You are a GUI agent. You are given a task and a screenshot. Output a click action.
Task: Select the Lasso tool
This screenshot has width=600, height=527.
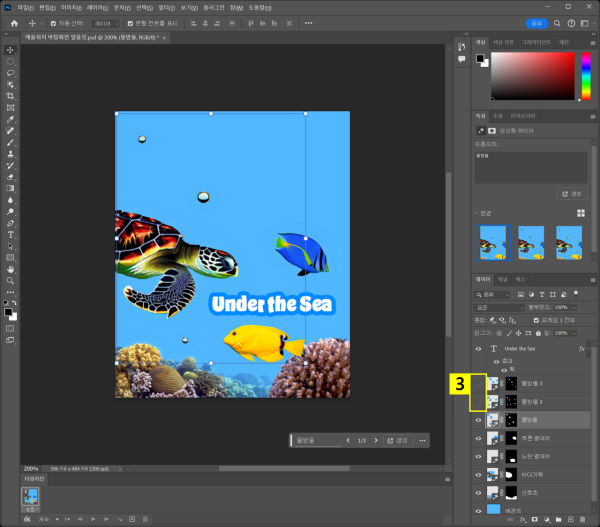click(x=10, y=73)
